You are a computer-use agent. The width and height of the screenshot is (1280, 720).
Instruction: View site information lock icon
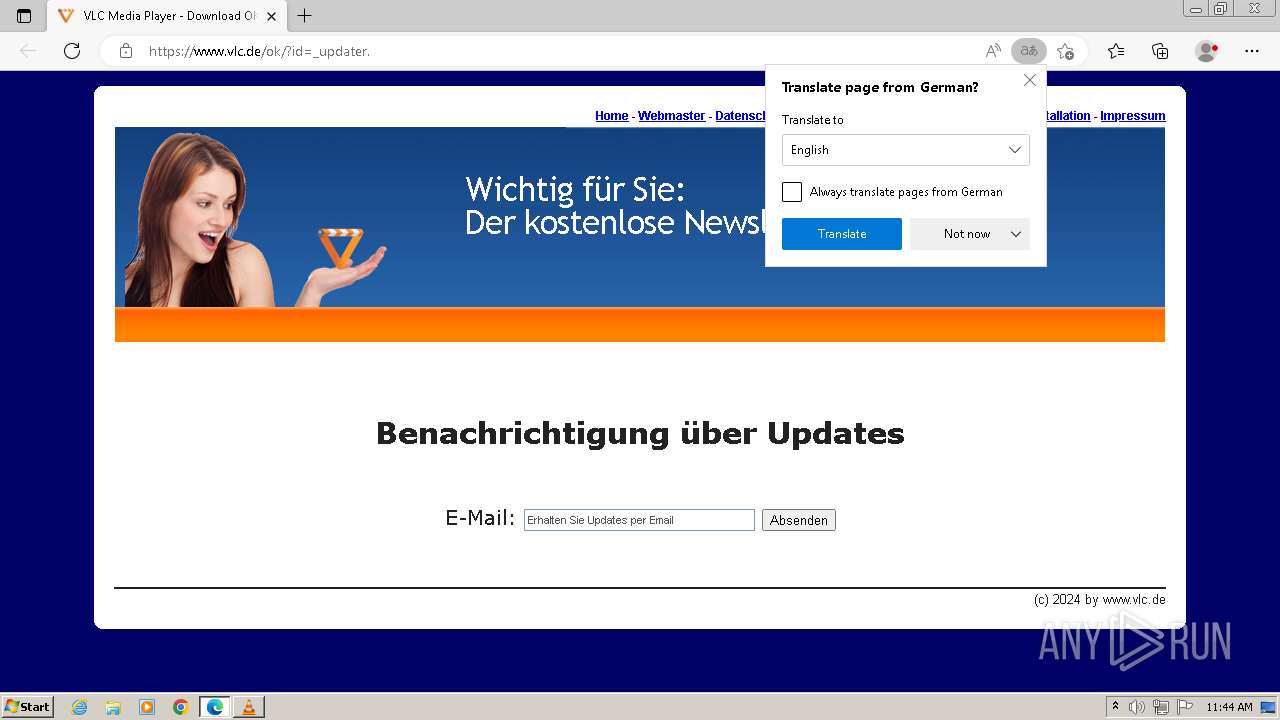126,51
